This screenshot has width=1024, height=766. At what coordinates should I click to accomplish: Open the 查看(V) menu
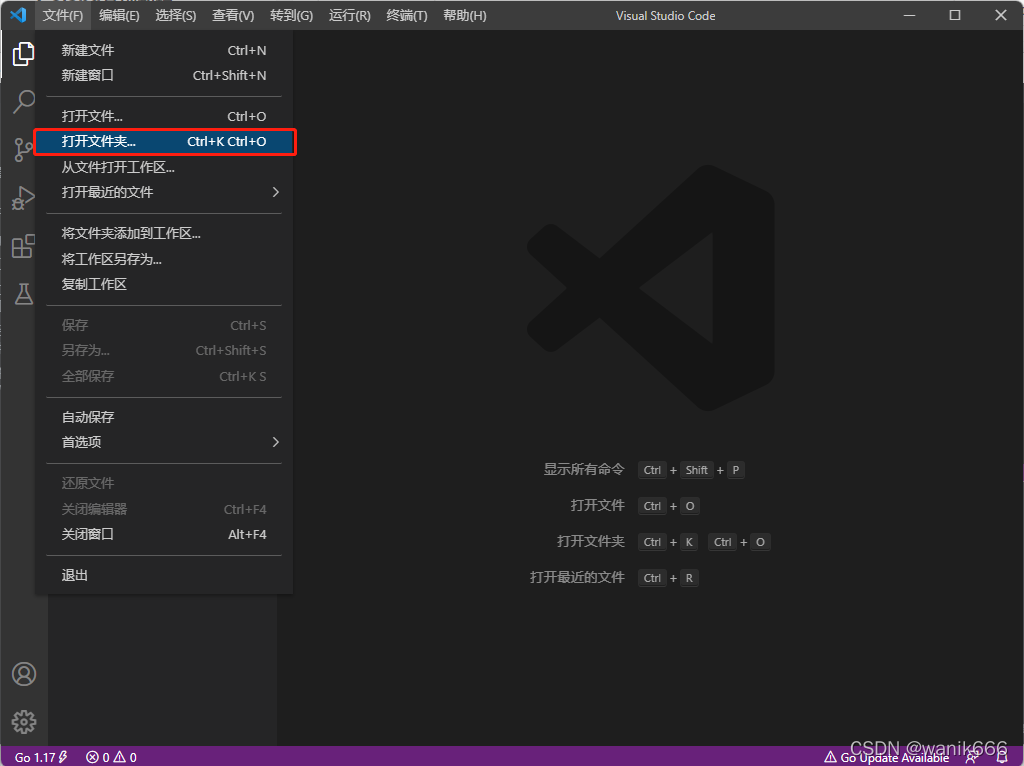coord(233,15)
